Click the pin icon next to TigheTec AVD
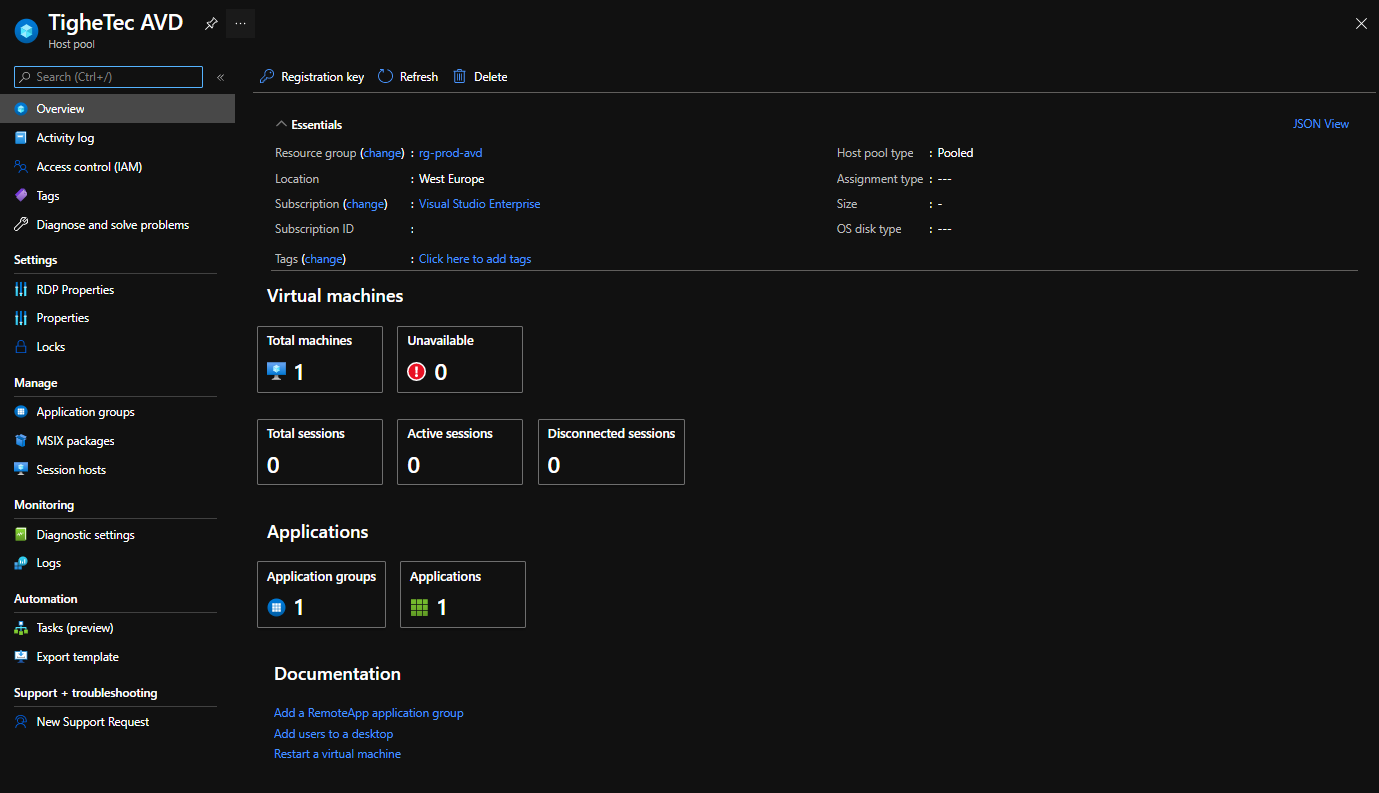This screenshot has width=1379, height=793. pyautogui.click(x=211, y=24)
